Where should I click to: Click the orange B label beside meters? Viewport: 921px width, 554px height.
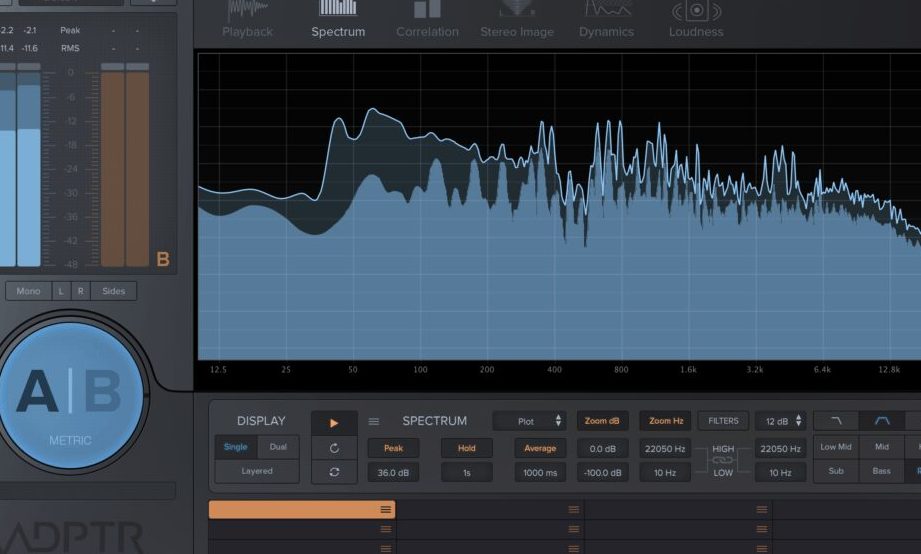(x=163, y=259)
